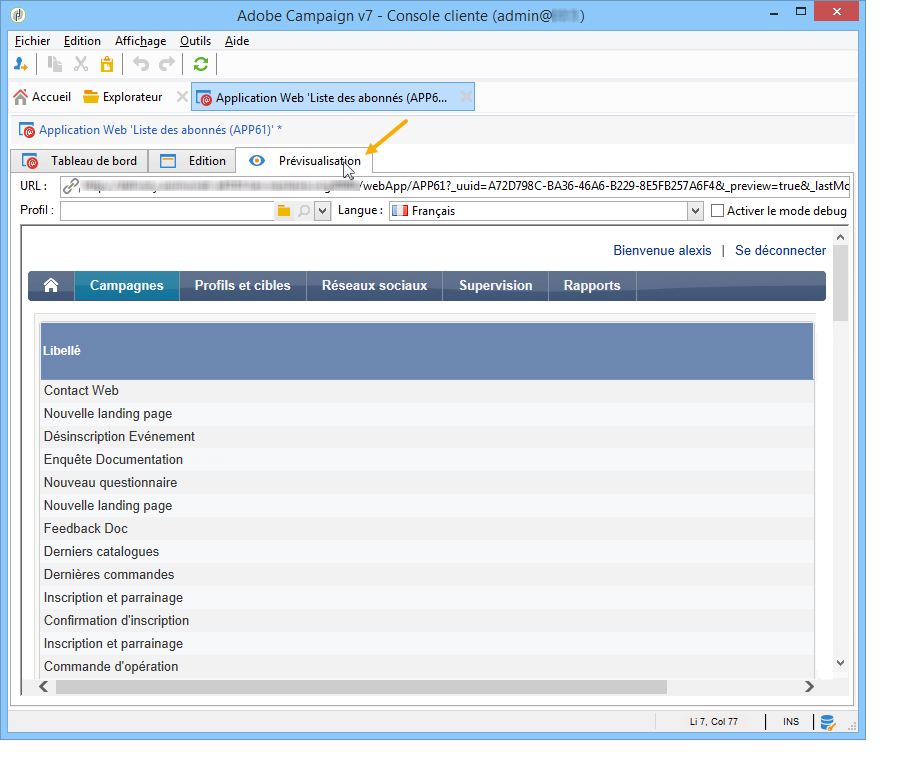Viewport: 919px width, 781px height.
Task: Open the Rapports navigation item
Action: pyautogui.click(x=592, y=285)
